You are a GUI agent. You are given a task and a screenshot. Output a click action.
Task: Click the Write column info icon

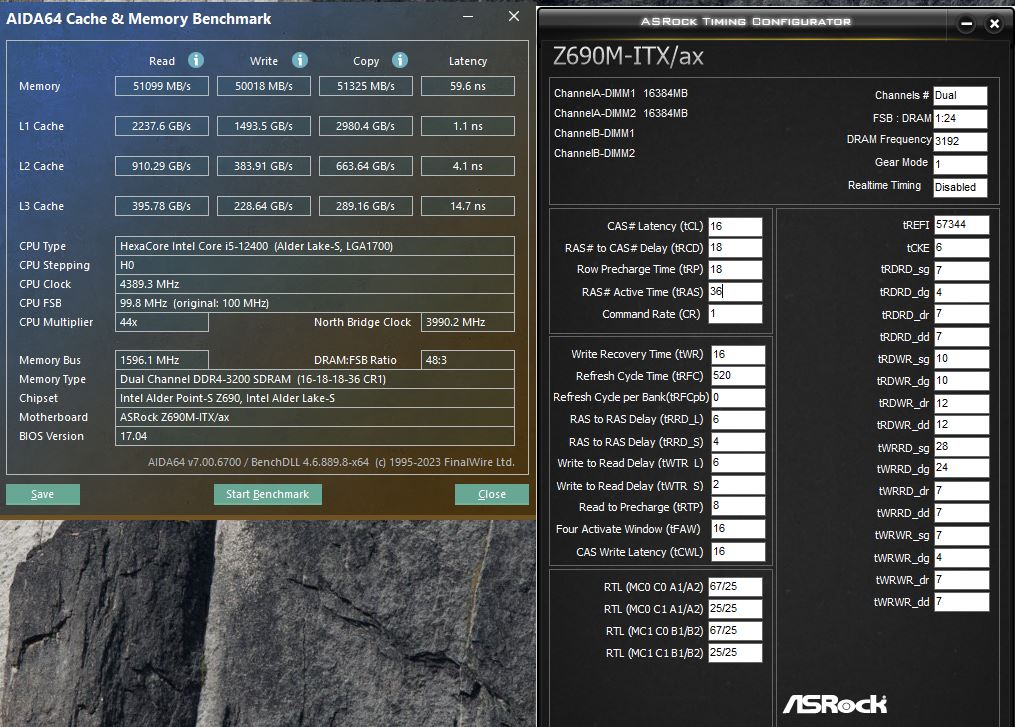(300, 60)
